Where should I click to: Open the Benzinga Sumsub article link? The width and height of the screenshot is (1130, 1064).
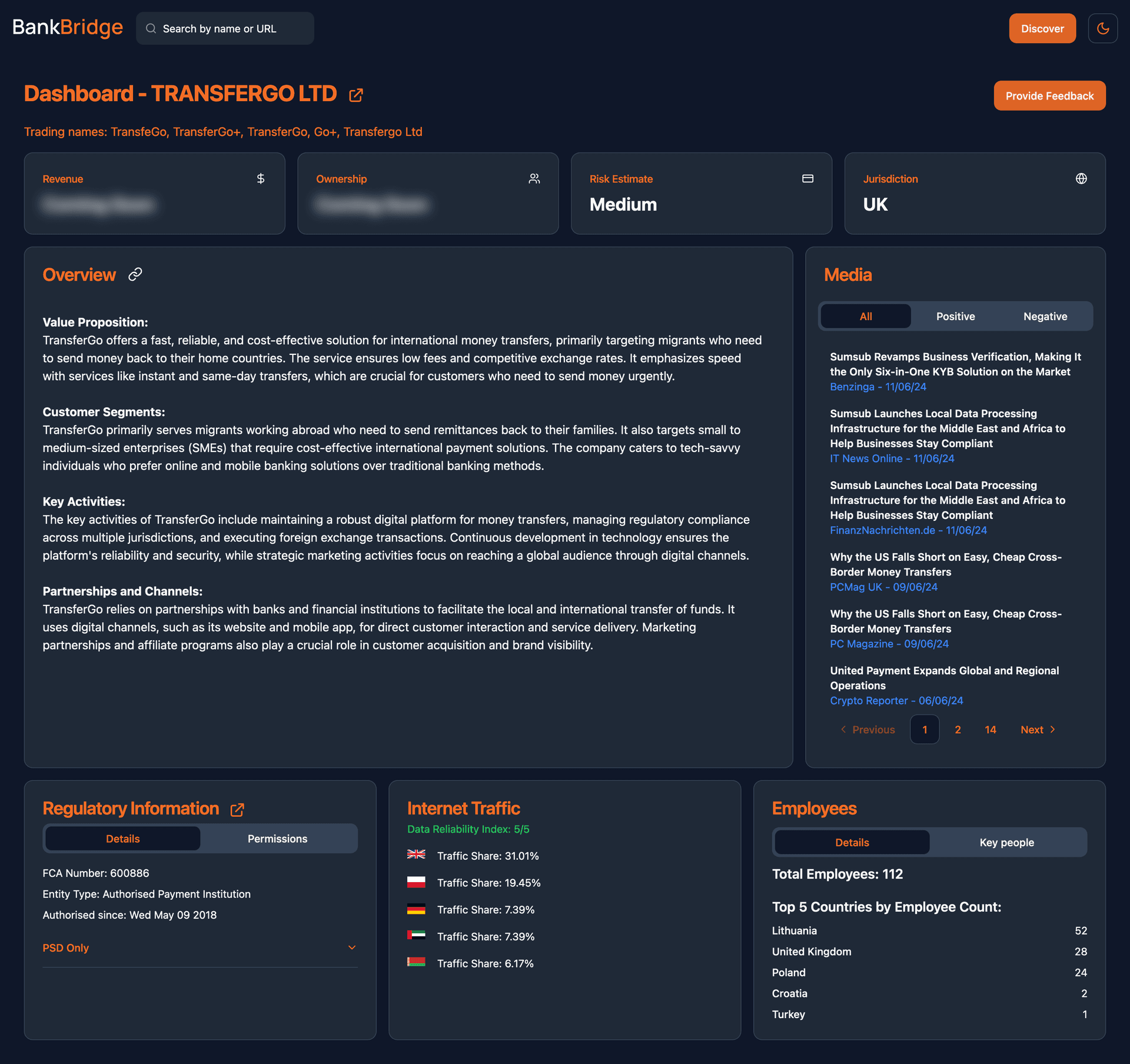(x=955, y=364)
